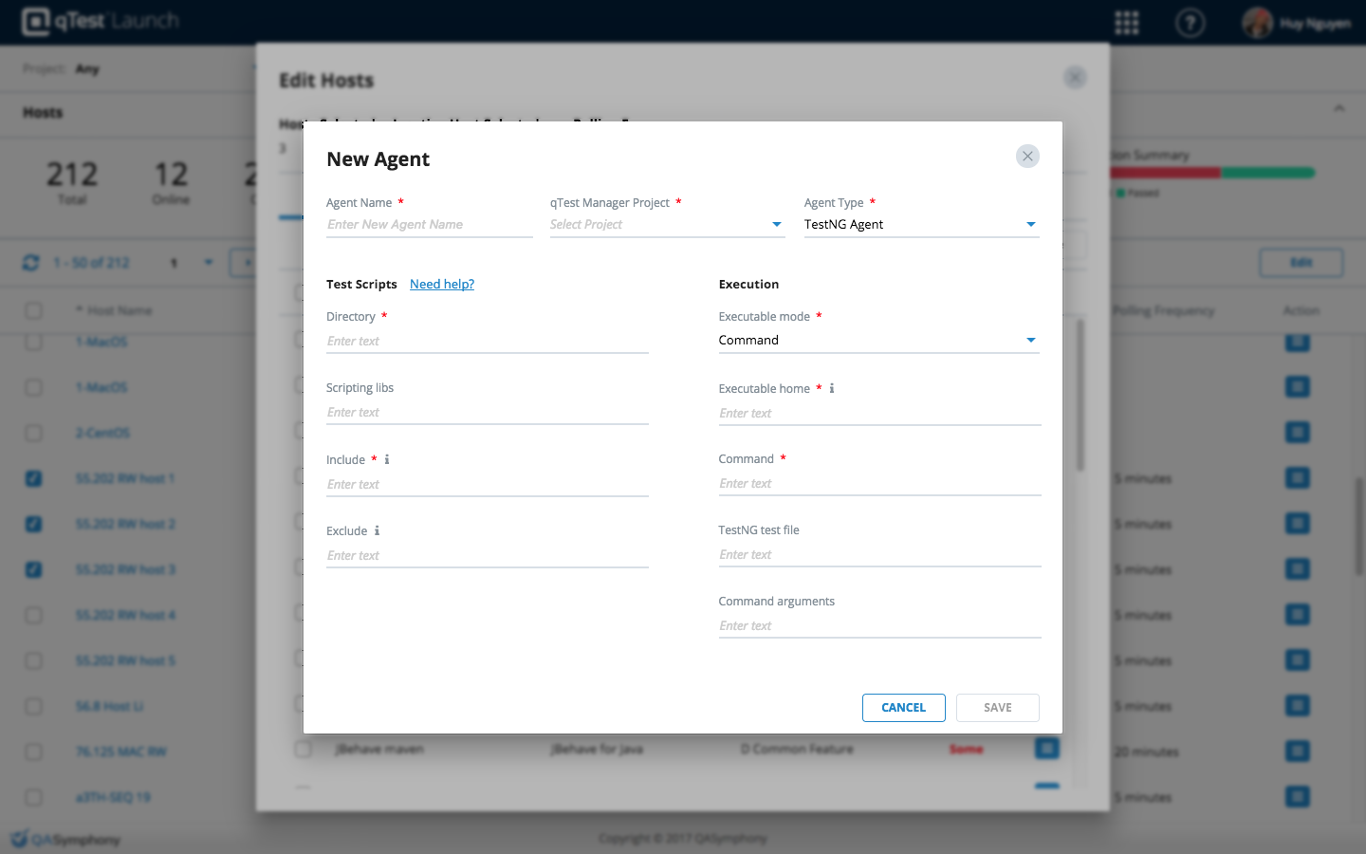Click the Huy Nguyen user avatar

click(x=1257, y=23)
